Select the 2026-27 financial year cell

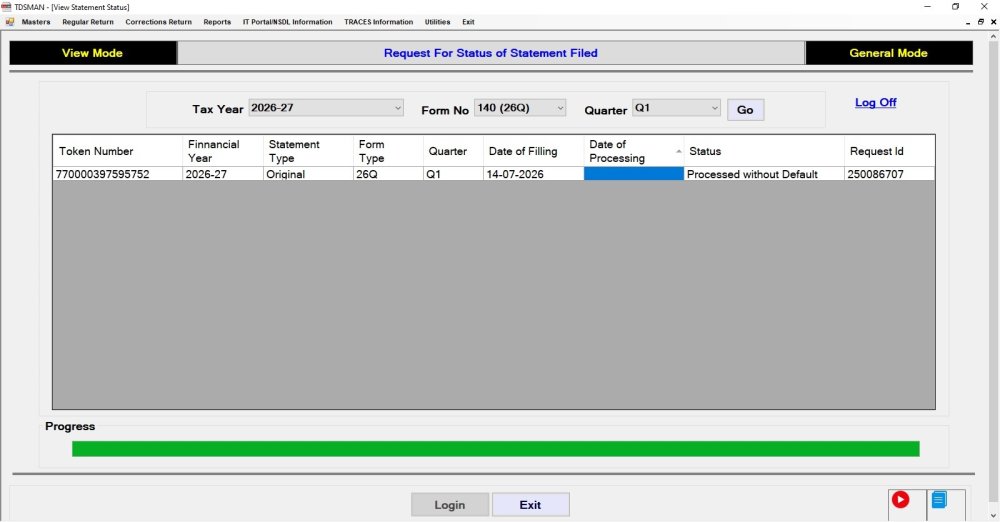click(x=223, y=174)
